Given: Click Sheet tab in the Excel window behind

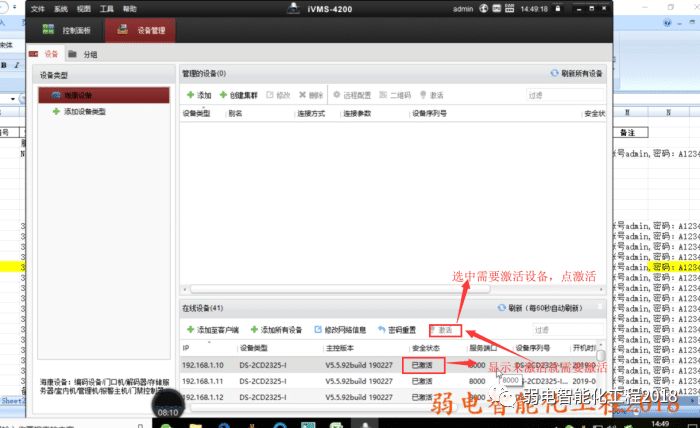Looking at the screenshot, I should pyautogui.click(x=11, y=400).
